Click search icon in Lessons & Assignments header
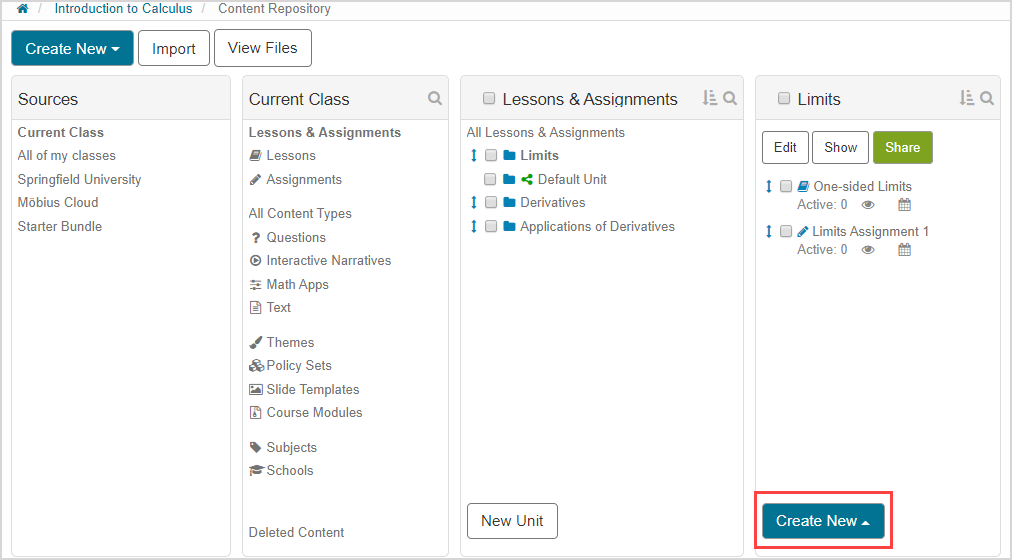This screenshot has height=560, width=1012. coord(730,98)
